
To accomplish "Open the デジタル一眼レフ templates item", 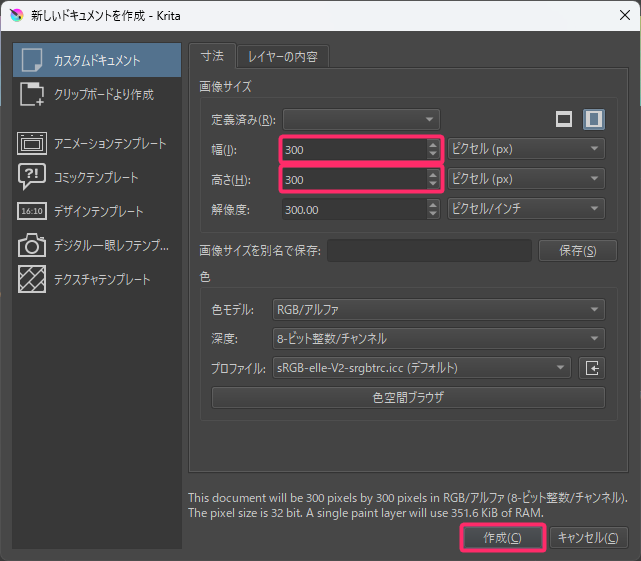I will click(97, 245).
